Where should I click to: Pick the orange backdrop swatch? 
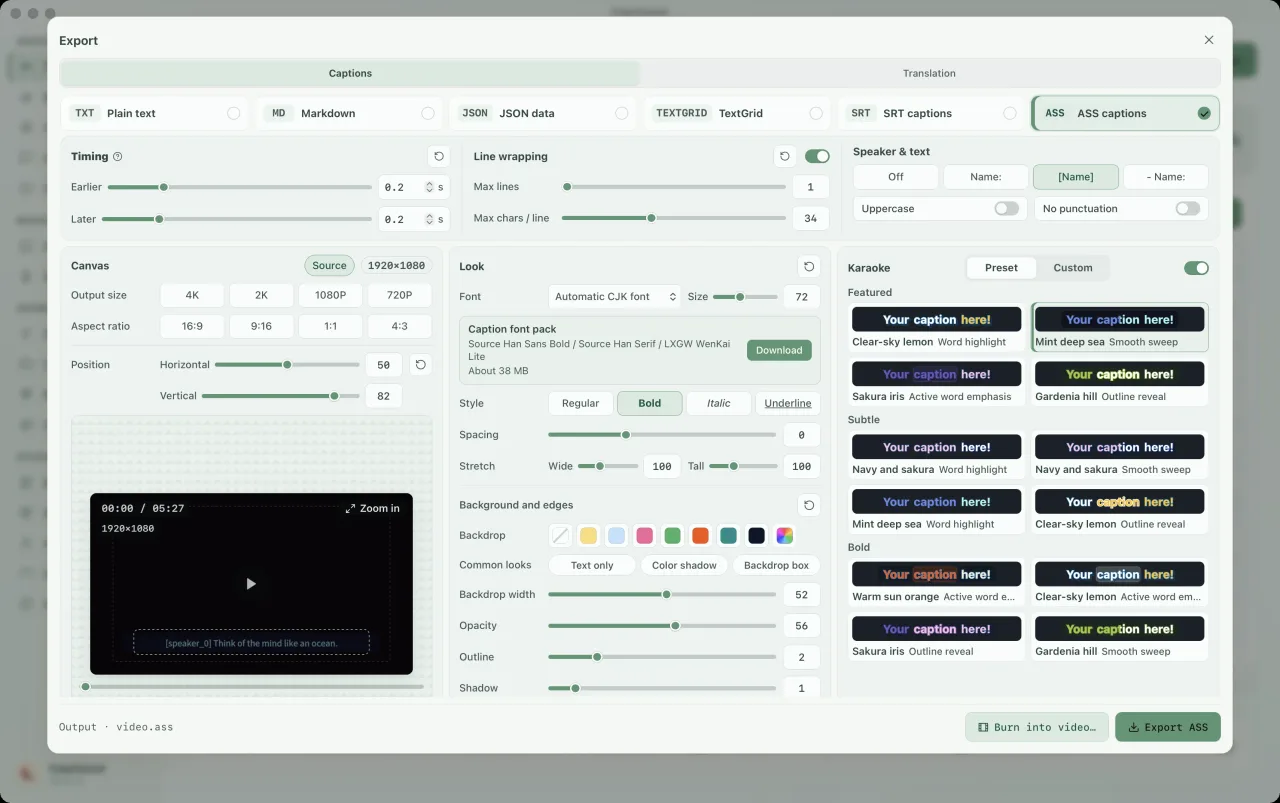(701, 536)
